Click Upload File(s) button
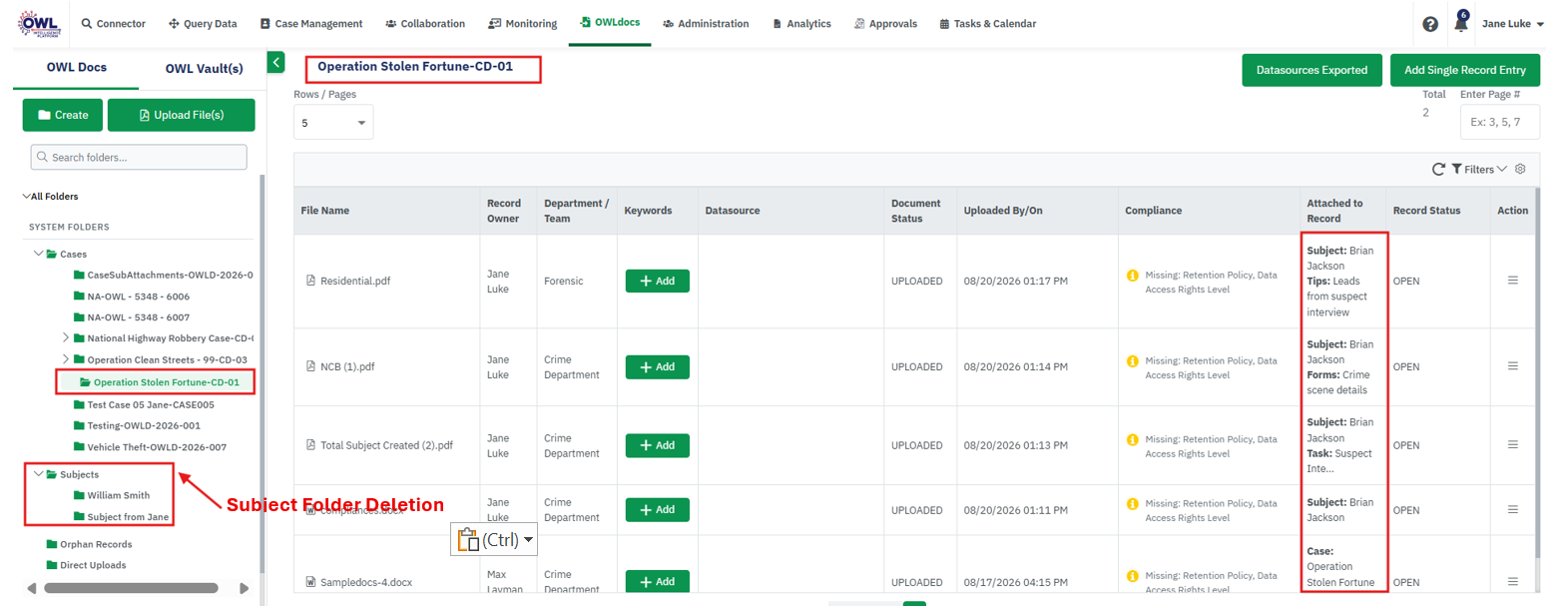The image size is (1568, 606). click(x=182, y=115)
